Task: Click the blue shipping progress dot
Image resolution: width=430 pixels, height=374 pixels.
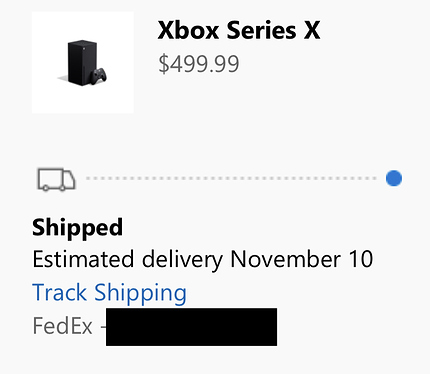Action: click(x=394, y=178)
